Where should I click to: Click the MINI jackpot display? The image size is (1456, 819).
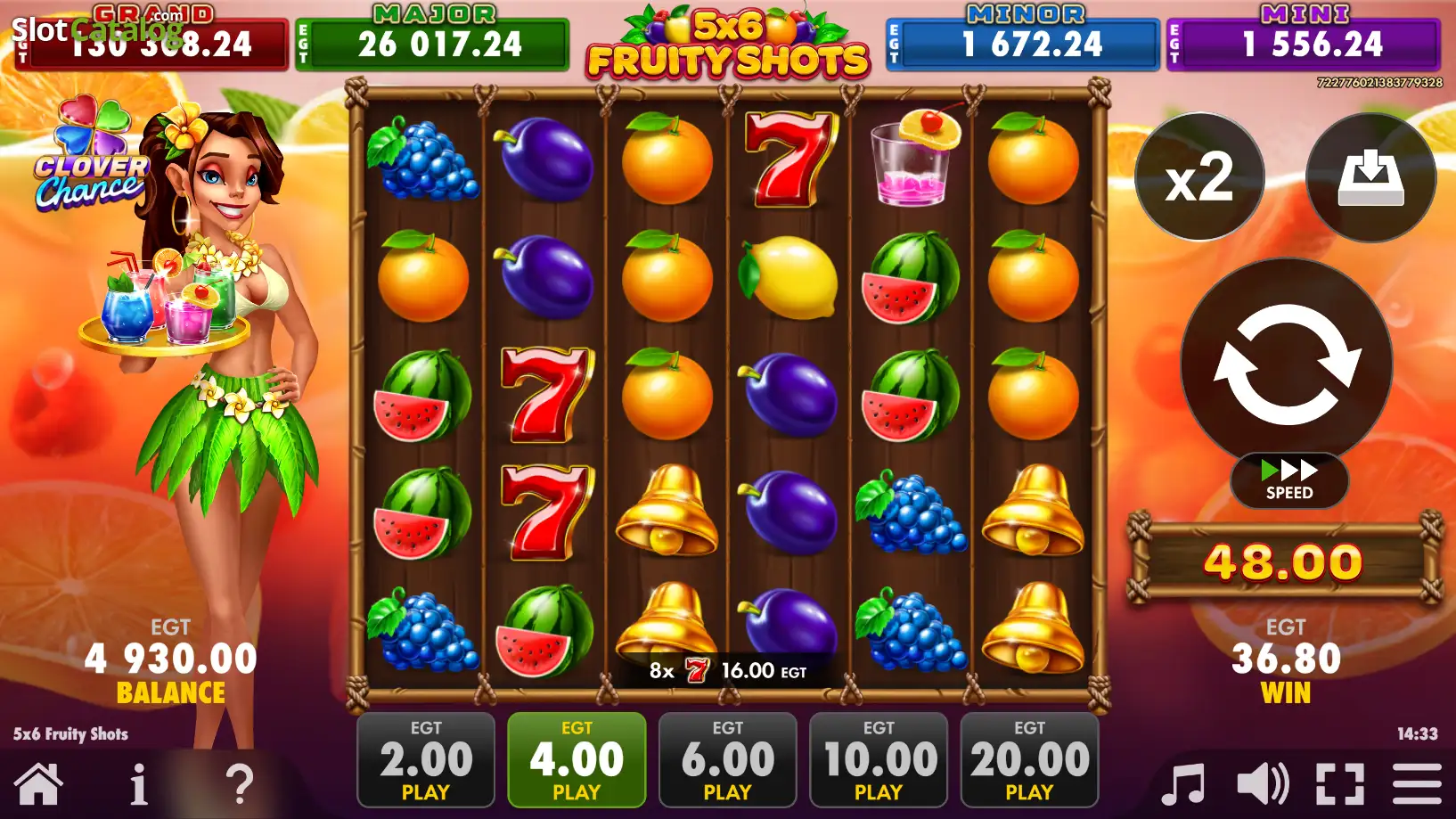point(1304,40)
